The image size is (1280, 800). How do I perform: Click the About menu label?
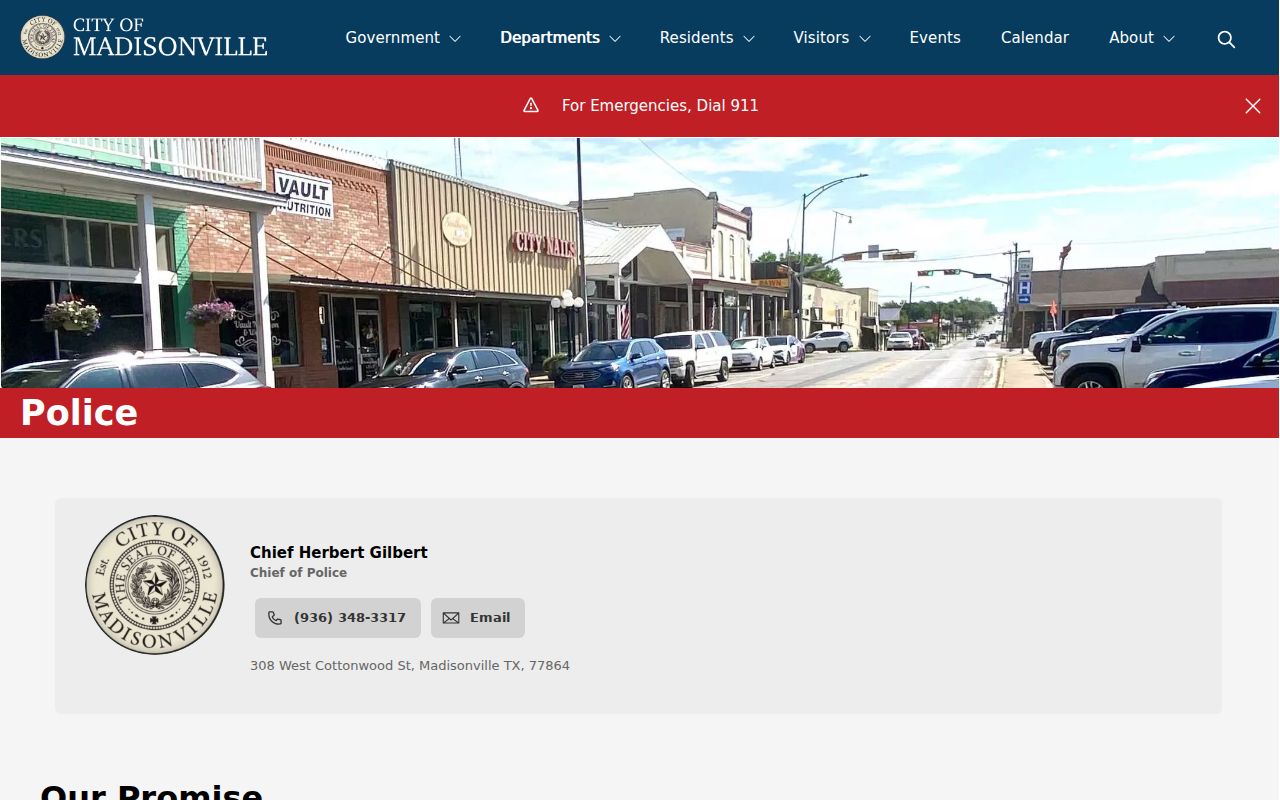[x=1131, y=37]
